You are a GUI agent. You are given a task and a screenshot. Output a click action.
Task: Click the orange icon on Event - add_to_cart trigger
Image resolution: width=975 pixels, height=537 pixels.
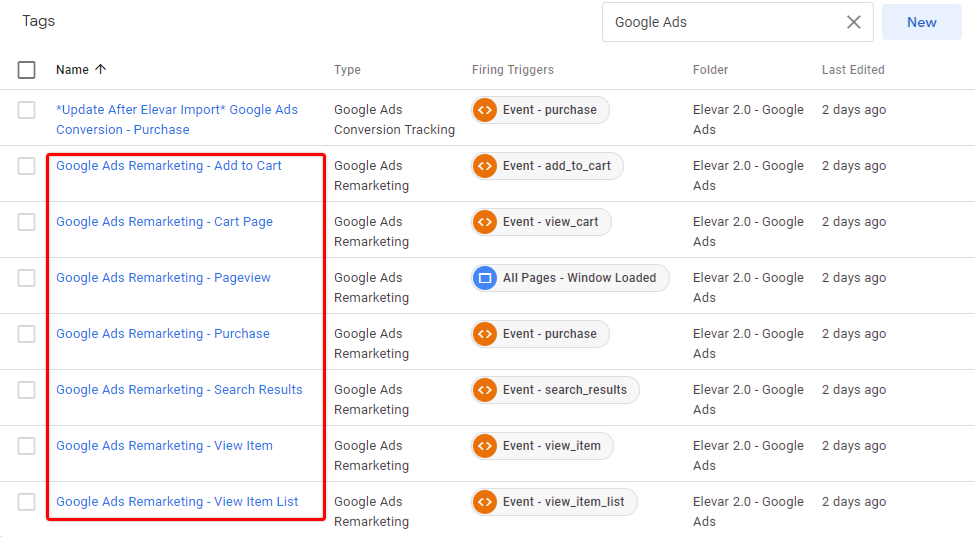coord(485,166)
